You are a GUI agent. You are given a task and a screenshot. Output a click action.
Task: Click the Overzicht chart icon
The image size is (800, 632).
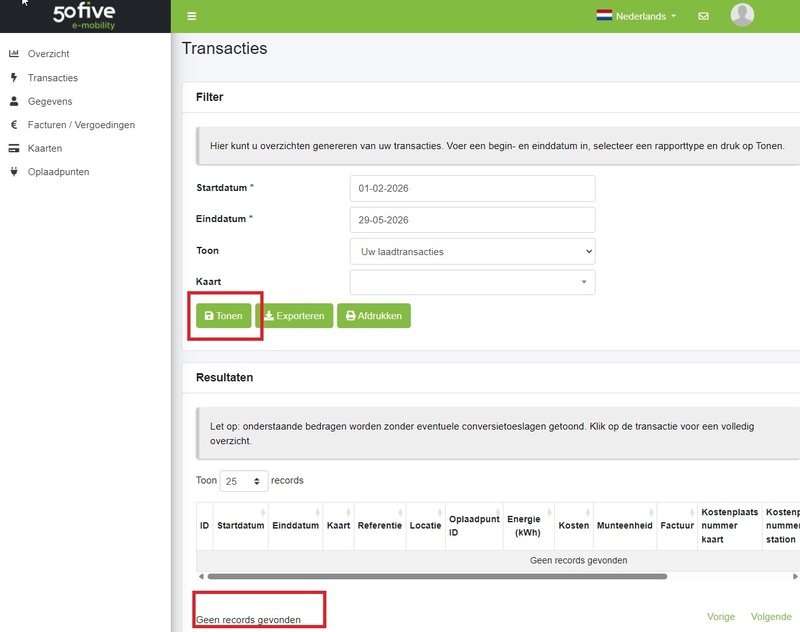click(x=14, y=54)
